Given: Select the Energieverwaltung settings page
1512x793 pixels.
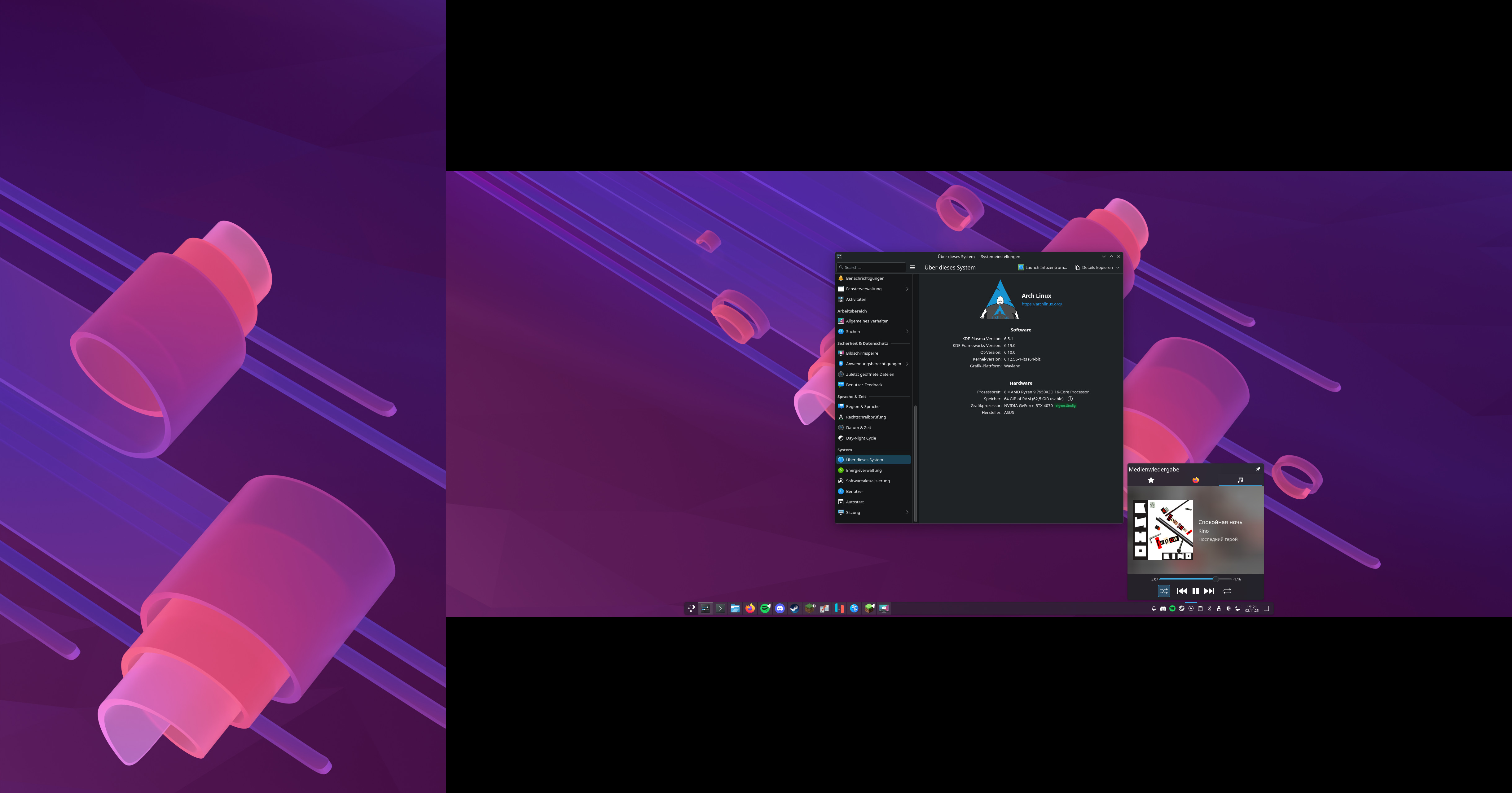Looking at the screenshot, I should pyautogui.click(x=864, y=470).
